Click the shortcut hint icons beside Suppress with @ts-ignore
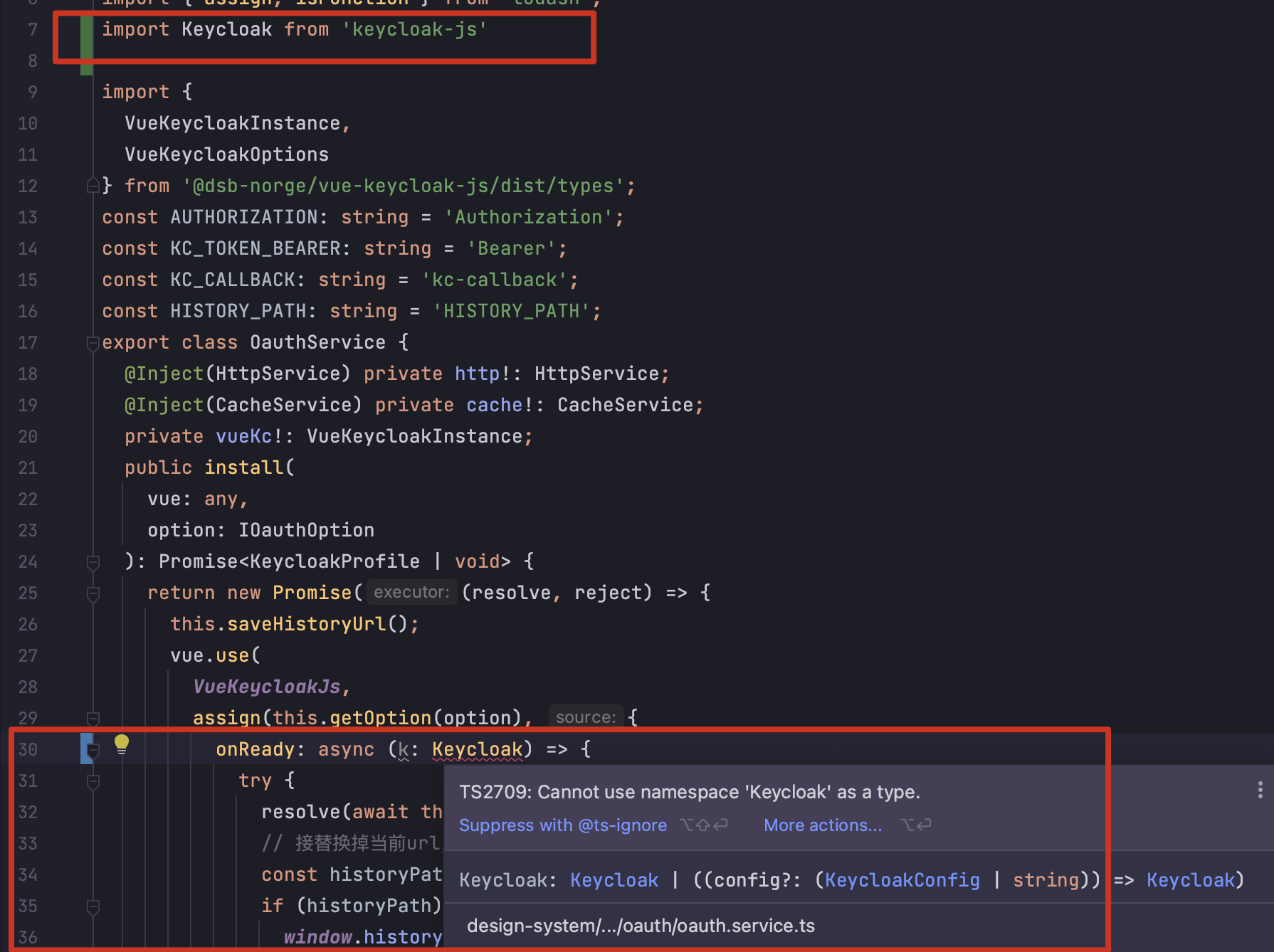Screen dimensions: 1274x952 click(703, 825)
